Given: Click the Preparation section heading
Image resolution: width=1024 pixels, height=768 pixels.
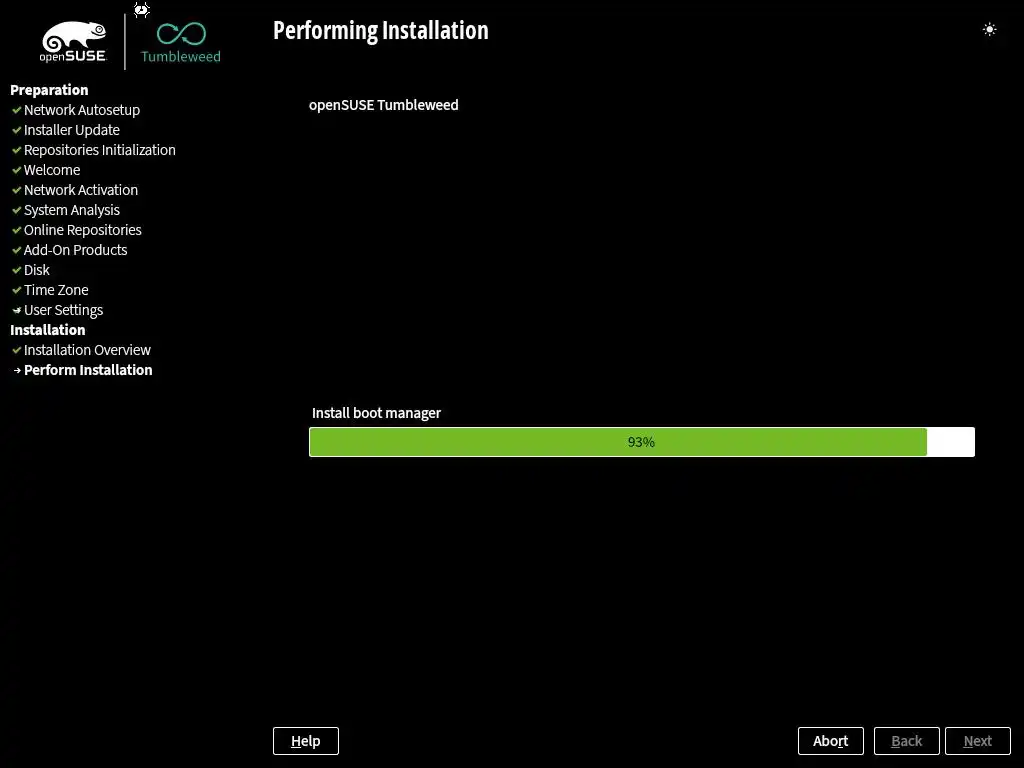Looking at the screenshot, I should (49, 90).
